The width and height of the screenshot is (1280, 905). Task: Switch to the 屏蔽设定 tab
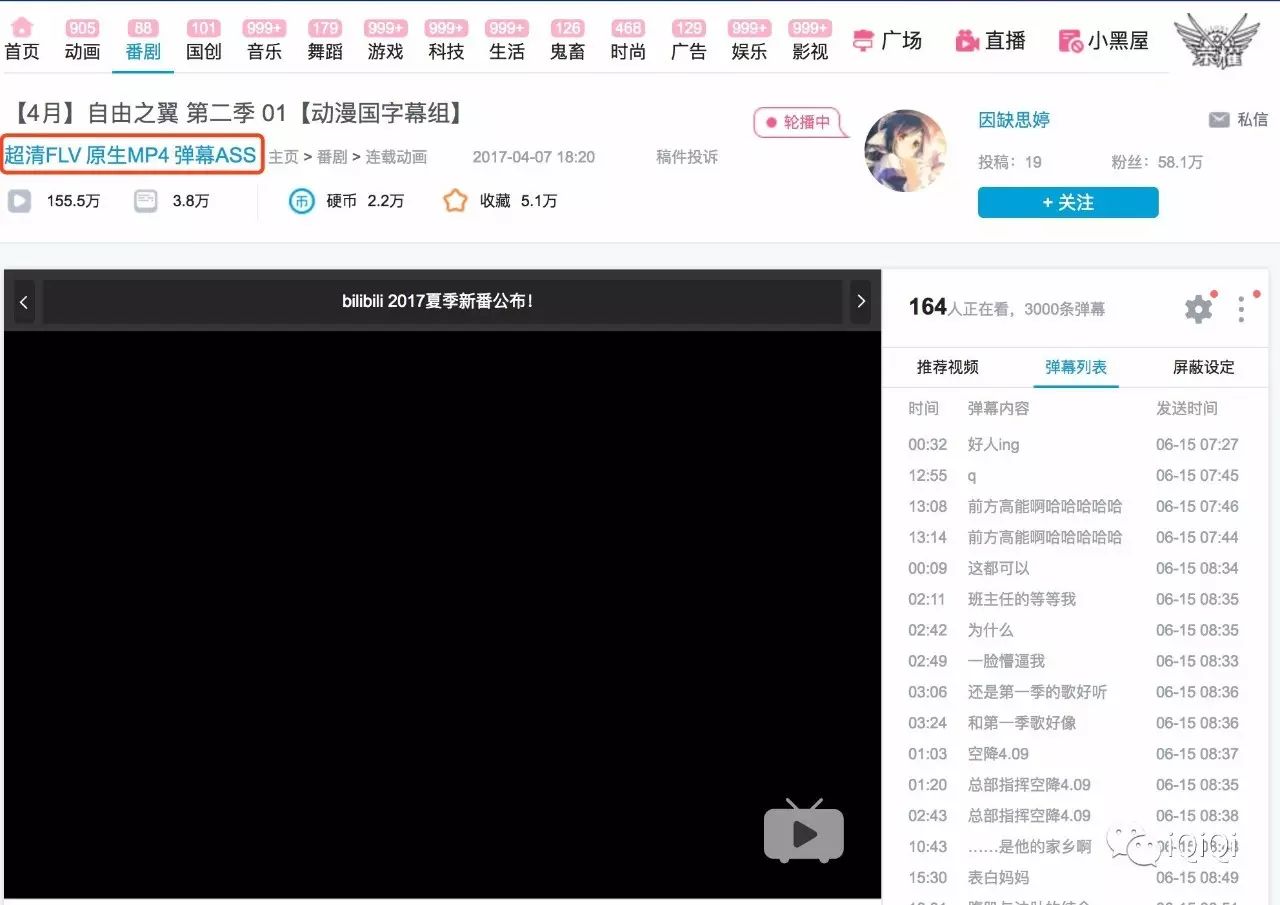tap(1204, 367)
